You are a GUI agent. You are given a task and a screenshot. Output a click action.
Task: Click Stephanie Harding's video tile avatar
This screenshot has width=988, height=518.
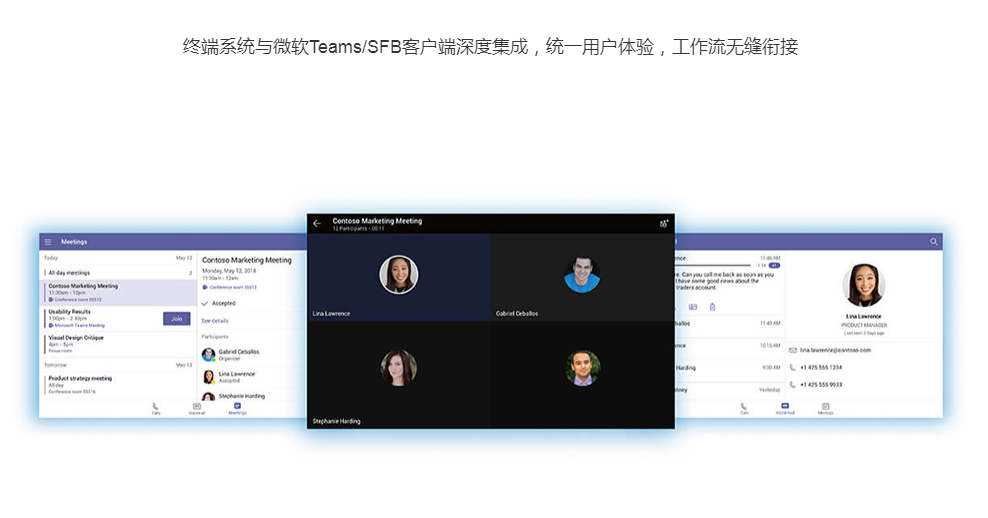point(398,368)
